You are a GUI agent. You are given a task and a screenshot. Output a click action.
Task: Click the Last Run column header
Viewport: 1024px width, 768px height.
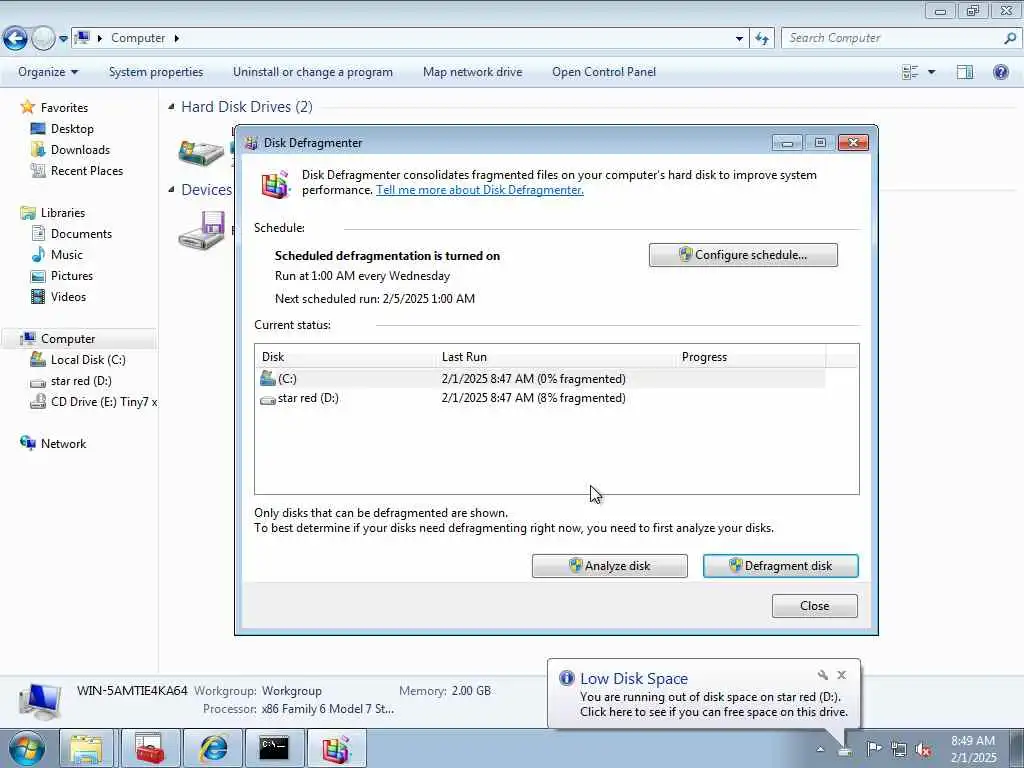pos(555,357)
